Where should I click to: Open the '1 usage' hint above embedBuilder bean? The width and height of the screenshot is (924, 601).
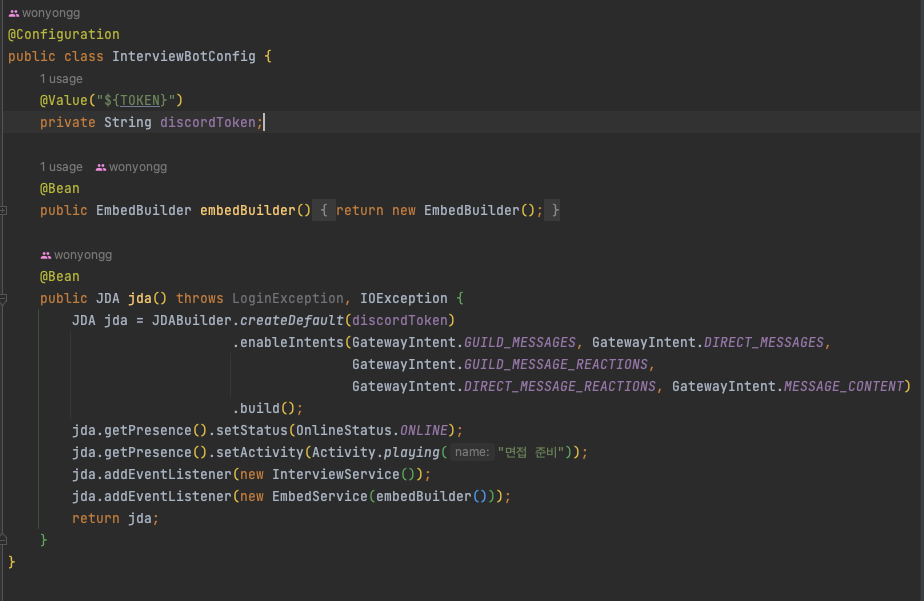61,167
